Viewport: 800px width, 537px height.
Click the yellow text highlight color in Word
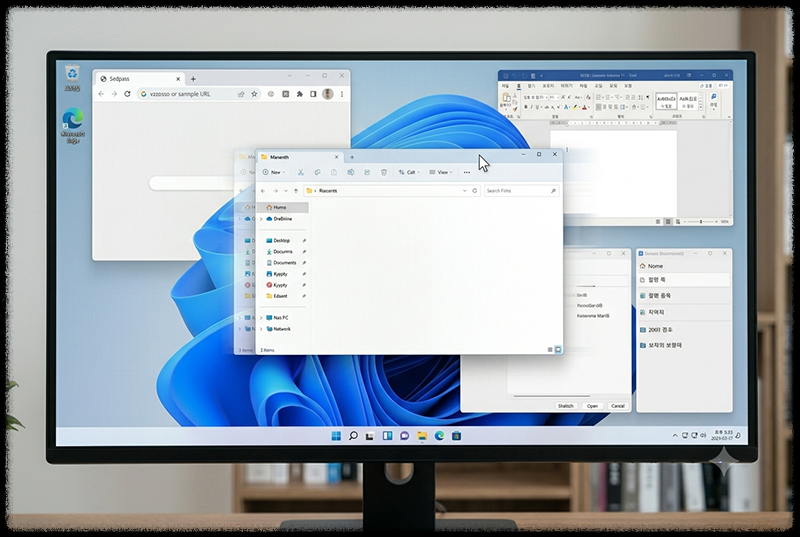[575, 107]
